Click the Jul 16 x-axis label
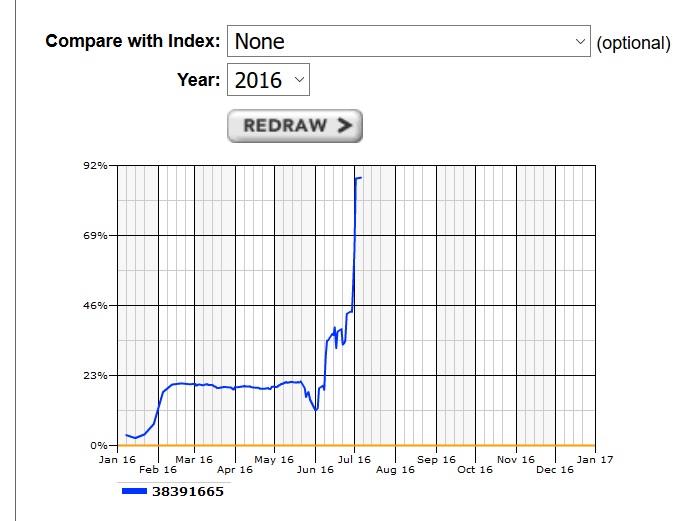The width and height of the screenshot is (692, 521). (x=354, y=460)
